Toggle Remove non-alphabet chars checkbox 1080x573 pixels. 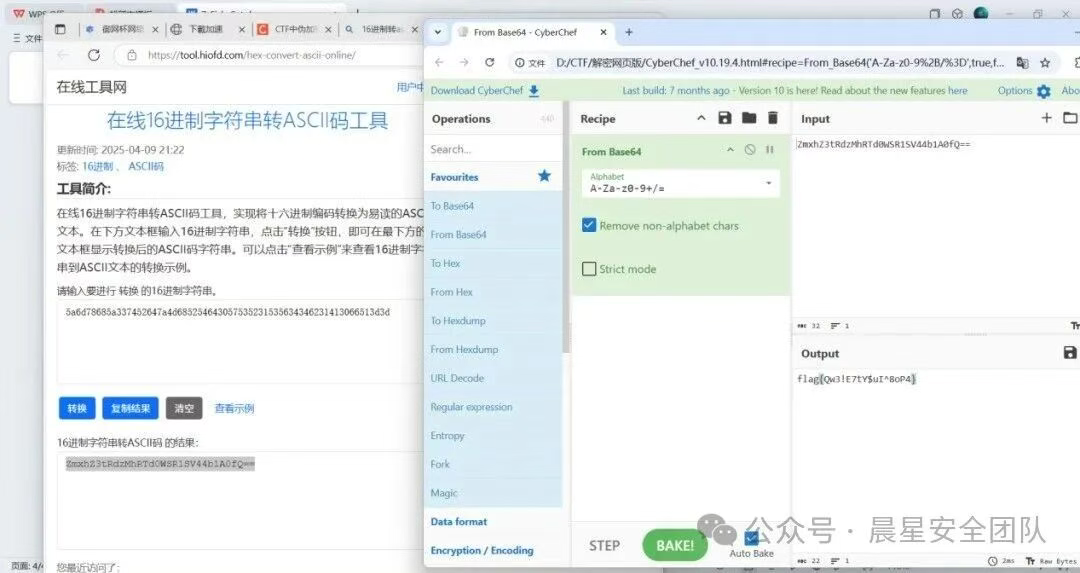coord(589,225)
